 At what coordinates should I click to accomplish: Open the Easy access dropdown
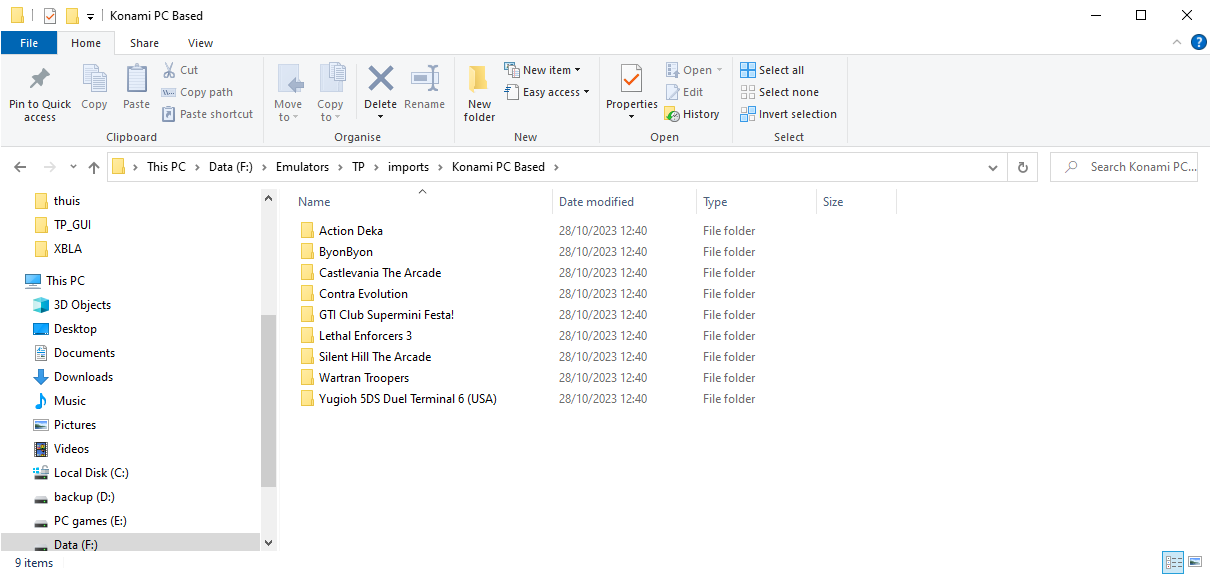point(546,92)
